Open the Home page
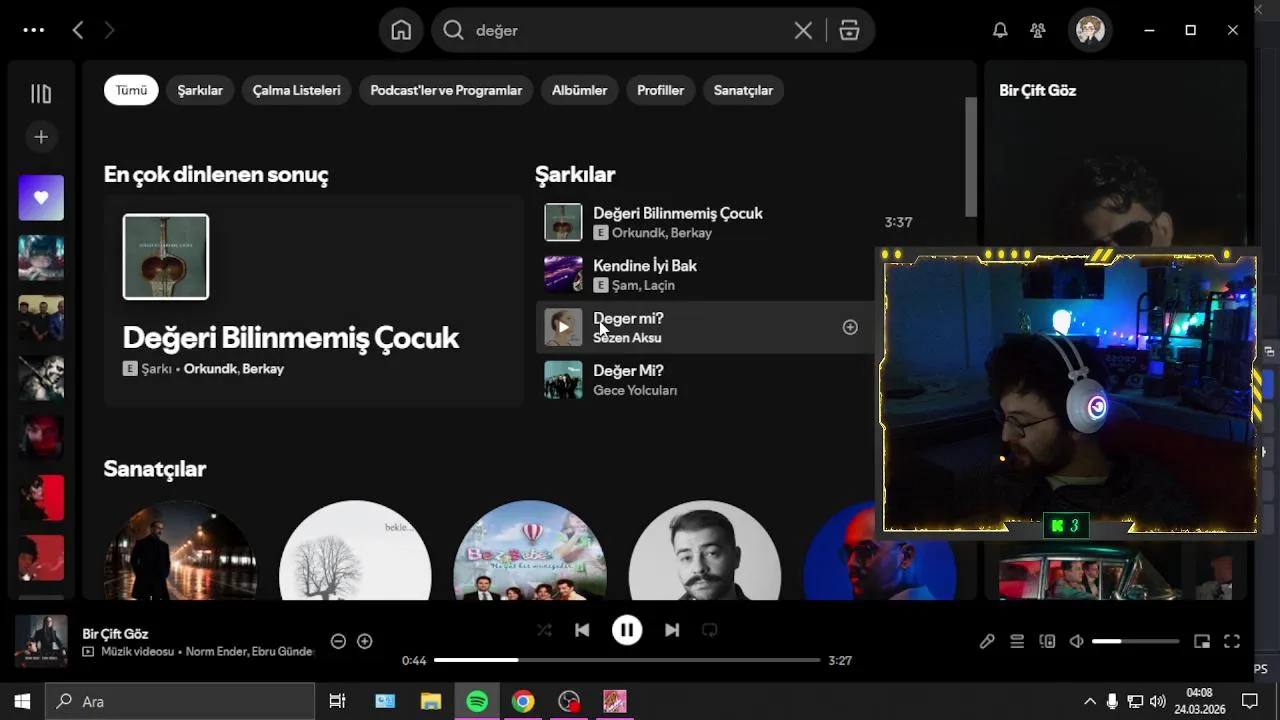 click(401, 30)
